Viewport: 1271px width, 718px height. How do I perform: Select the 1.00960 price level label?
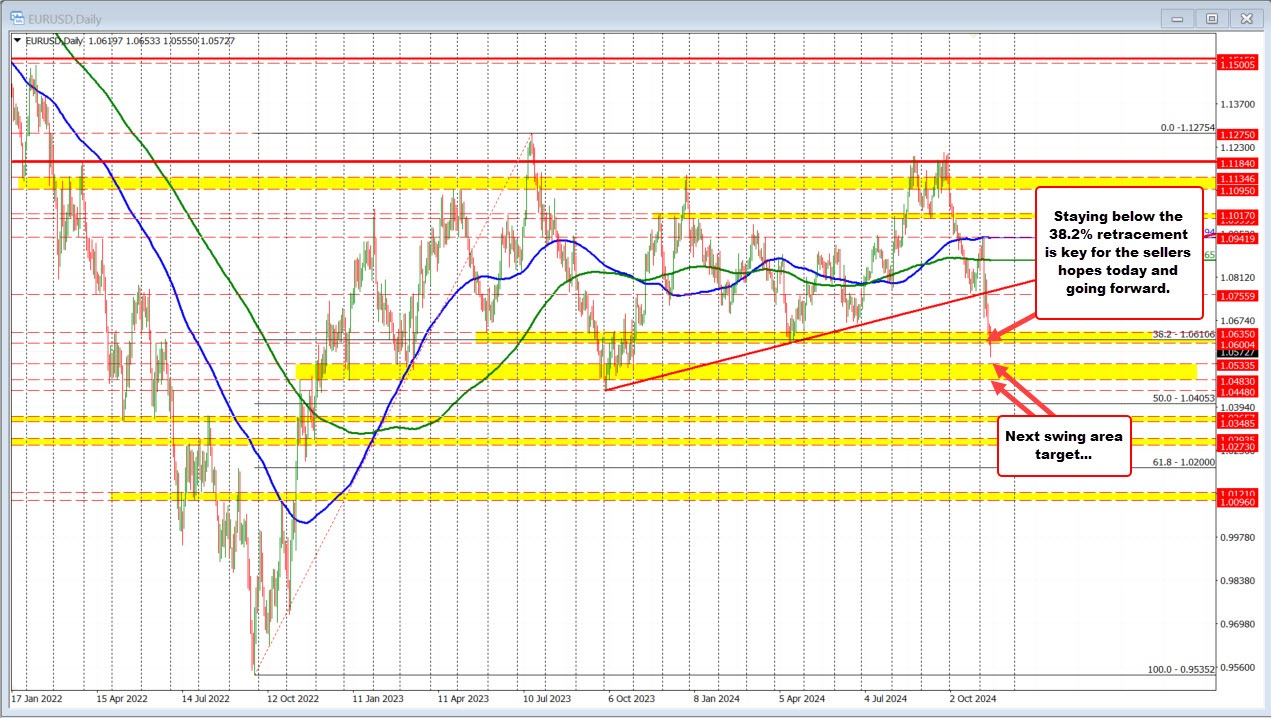(x=1236, y=503)
